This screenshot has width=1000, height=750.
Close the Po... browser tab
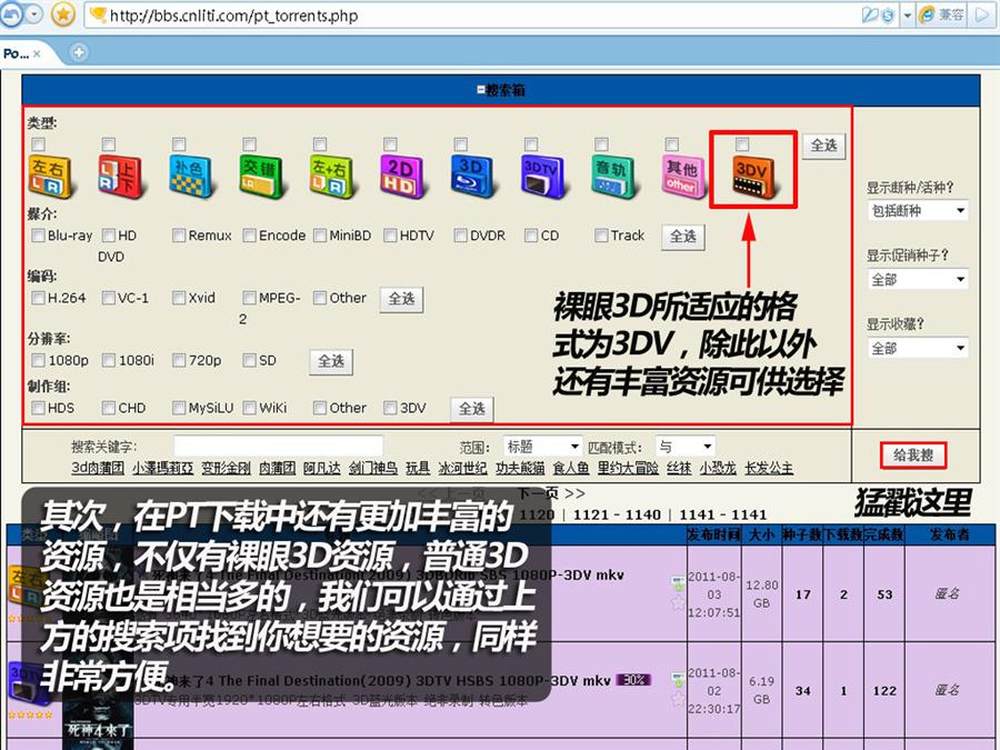tap(36, 54)
